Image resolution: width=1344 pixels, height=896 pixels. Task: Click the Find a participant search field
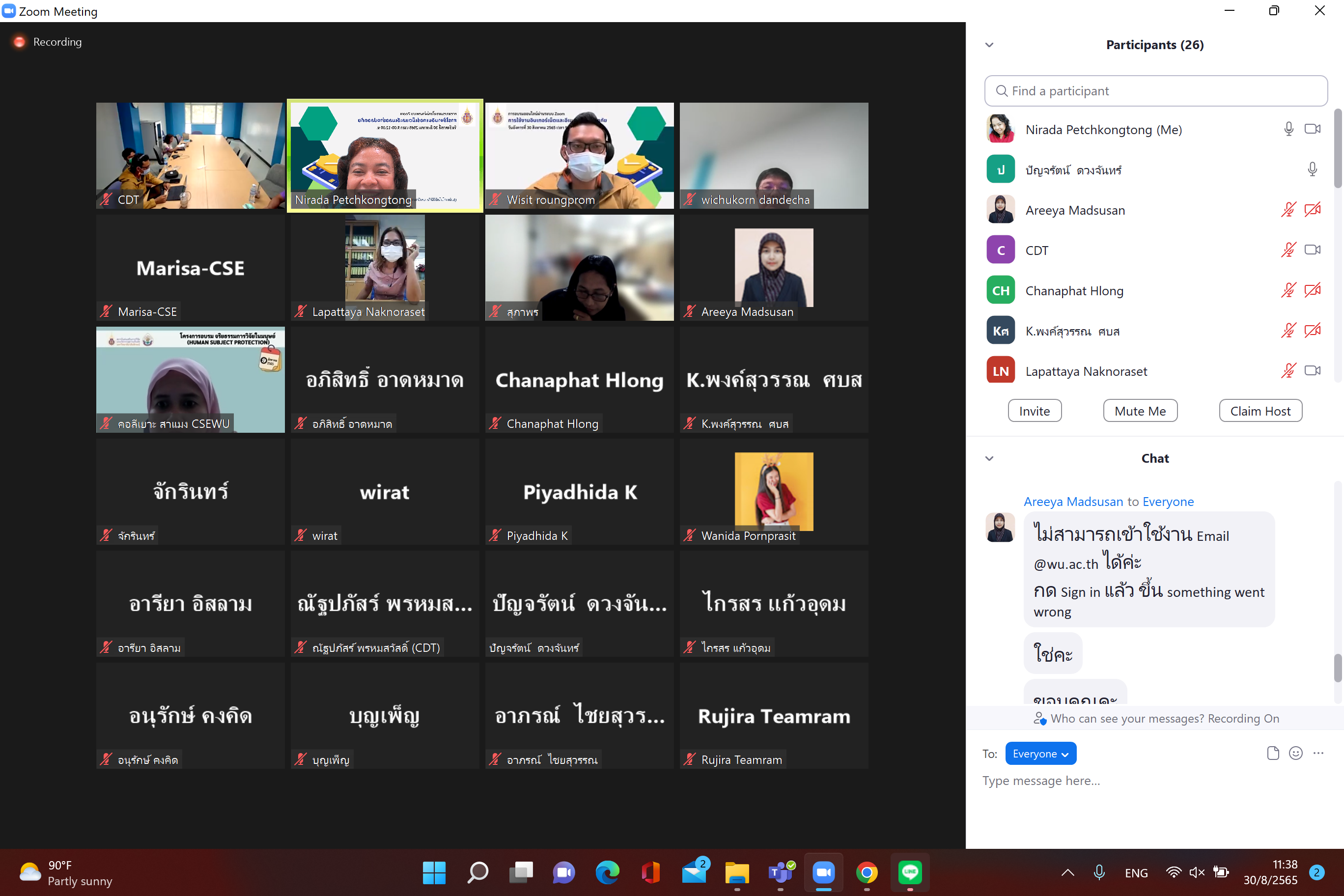point(1155,91)
